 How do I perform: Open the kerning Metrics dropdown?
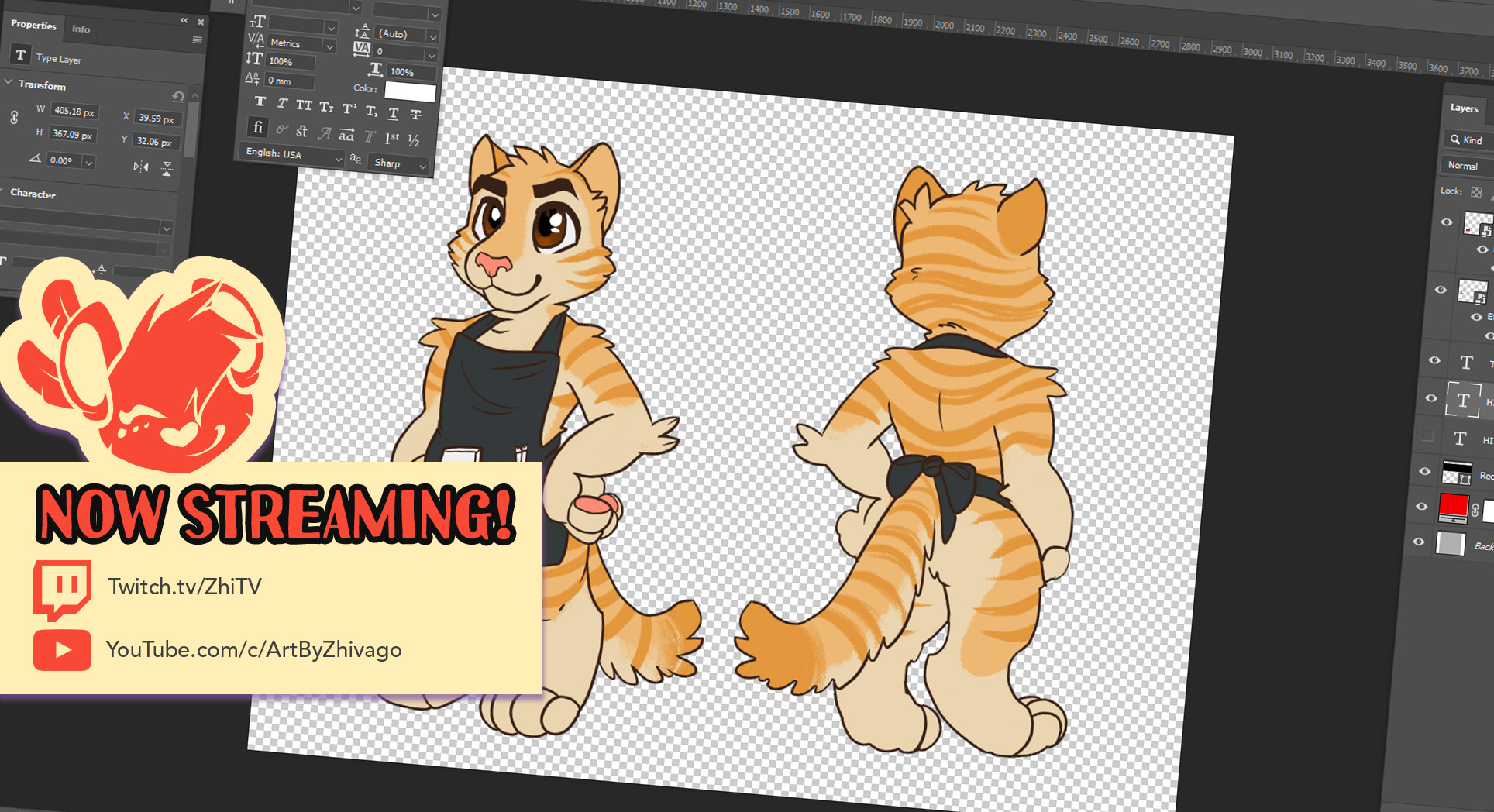329,46
